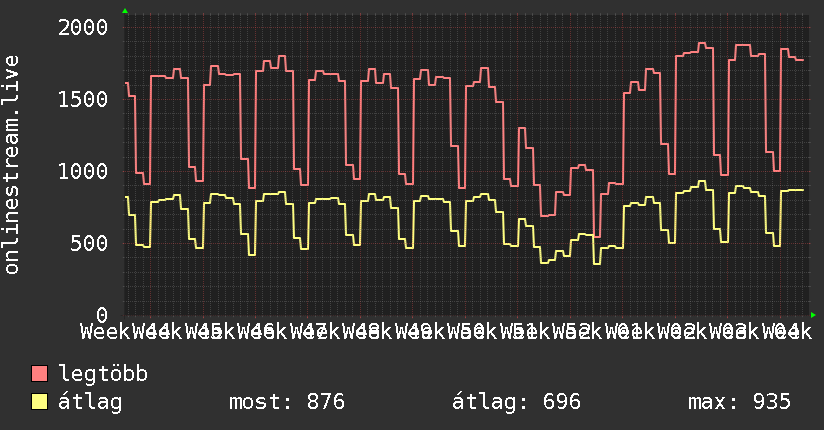Click the 500 y-axis label
Screen dimensions: 824x430
tap(89, 243)
